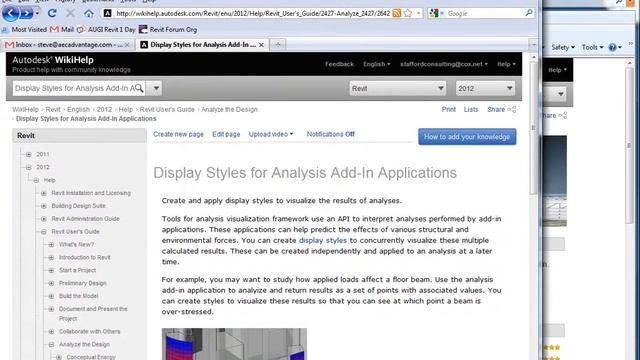The height and width of the screenshot is (360, 640).
Task: Close the Inbox Gmail tab
Action: pos(127,45)
